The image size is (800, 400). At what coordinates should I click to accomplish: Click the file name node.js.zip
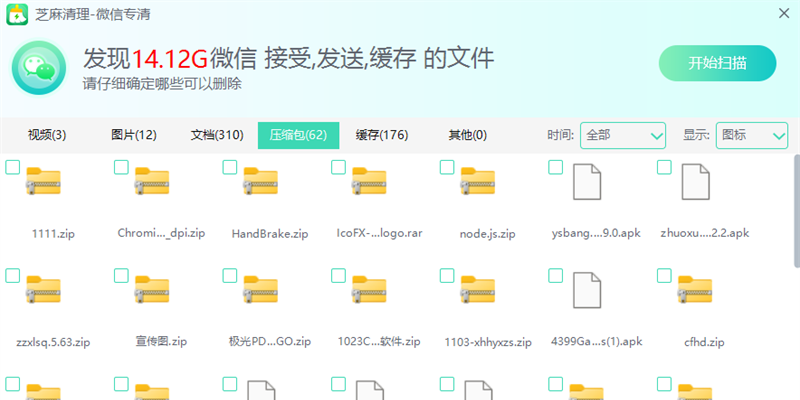pyautogui.click(x=487, y=234)
